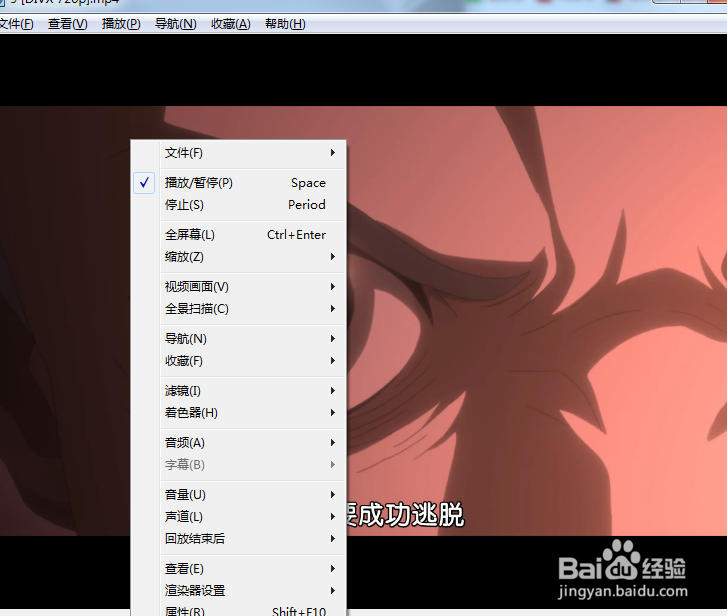Open 回放结束后 submenu
This screenshot has width=727, height=616.
coord(238,539)
